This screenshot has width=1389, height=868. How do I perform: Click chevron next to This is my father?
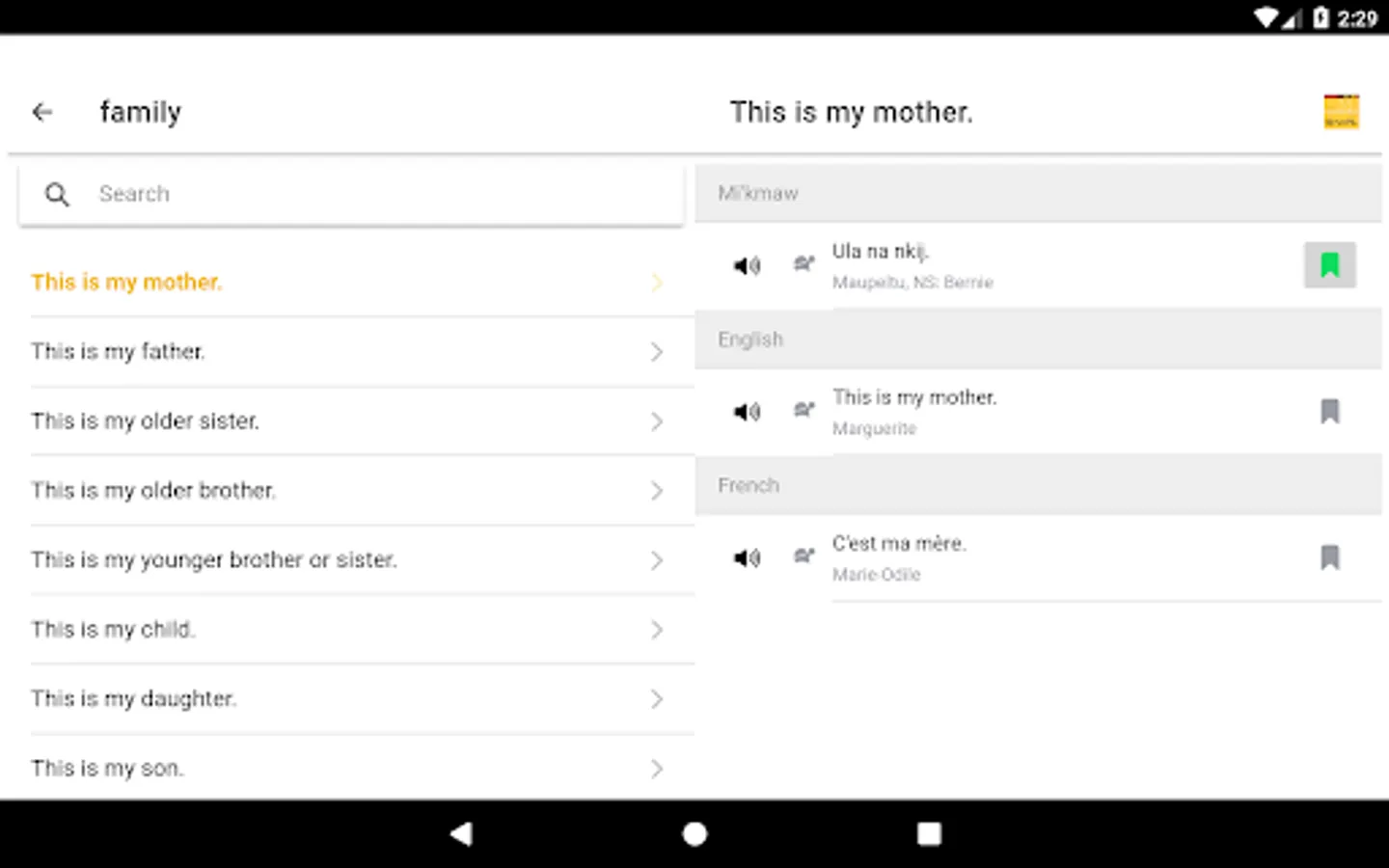click(x=657, y=352)
